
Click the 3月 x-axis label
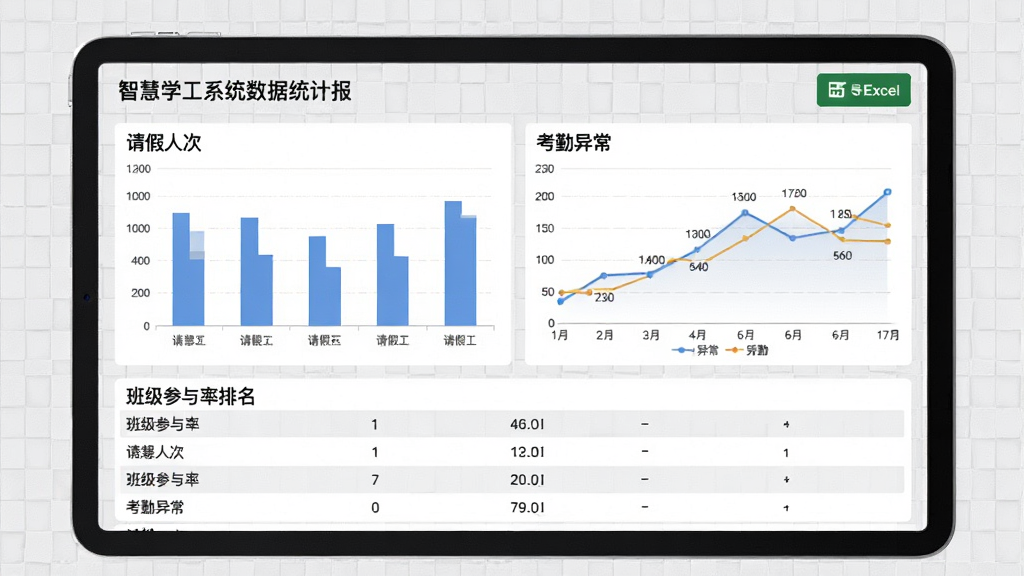(x=650, y=335)
